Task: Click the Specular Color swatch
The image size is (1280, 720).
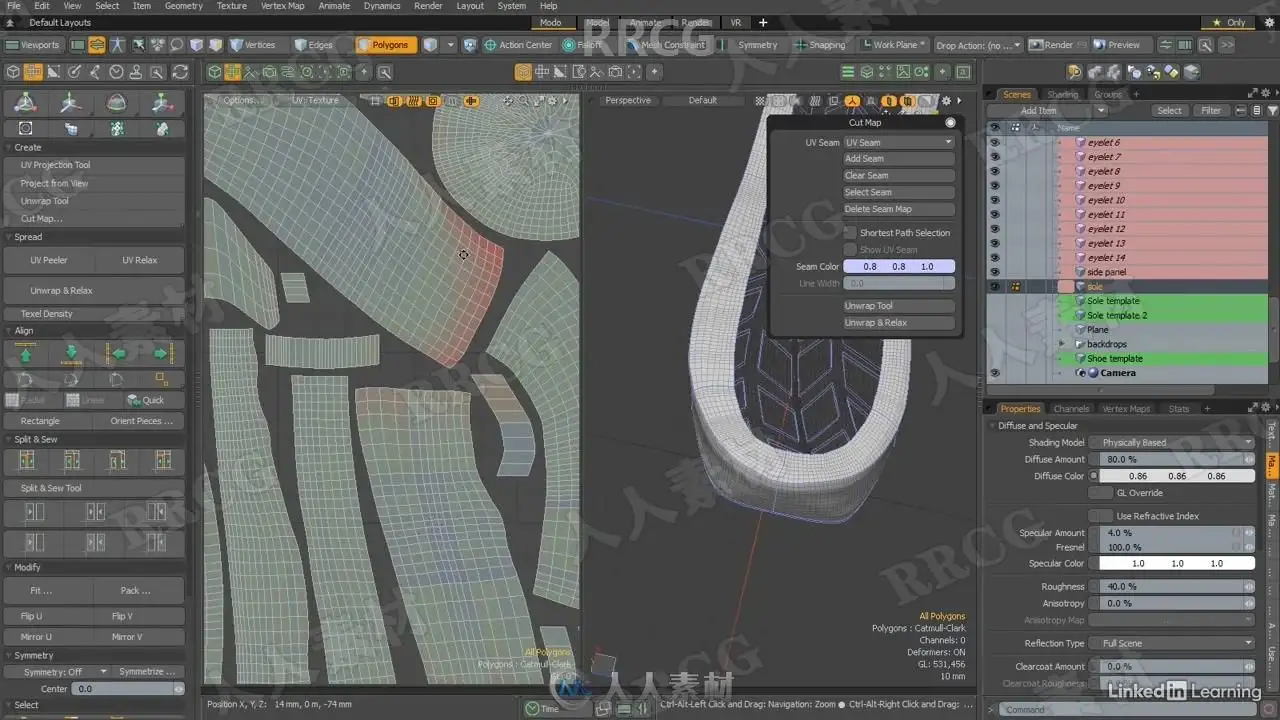Action: (x=1177, y=563)
